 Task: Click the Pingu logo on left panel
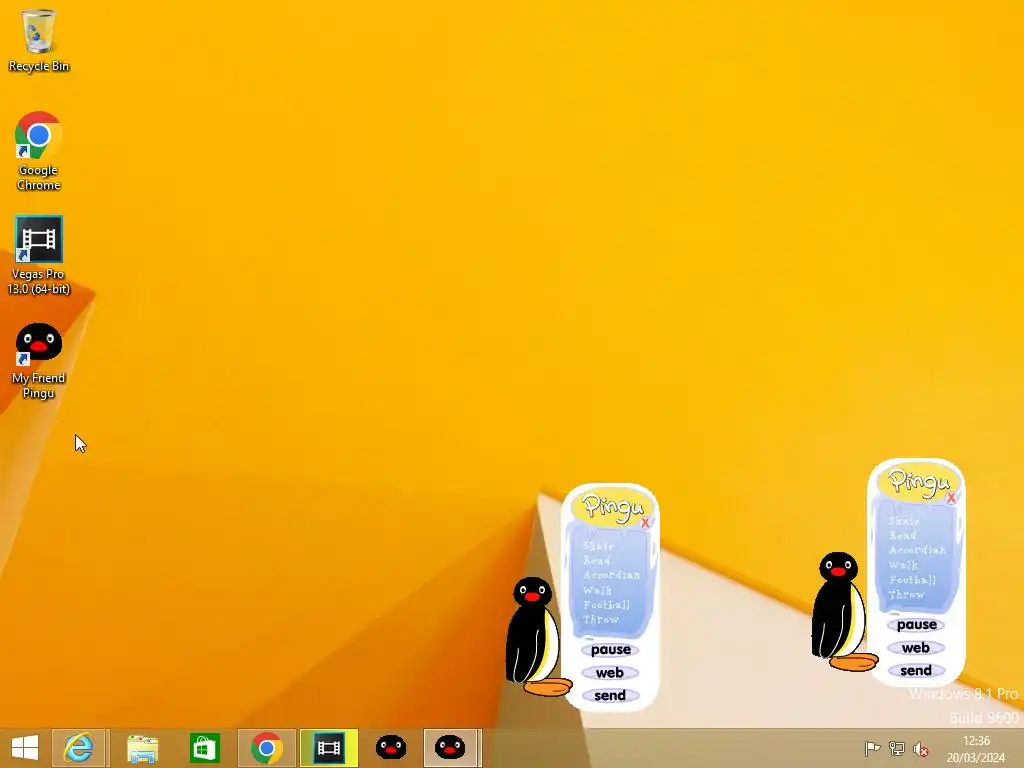coord(611,507)
